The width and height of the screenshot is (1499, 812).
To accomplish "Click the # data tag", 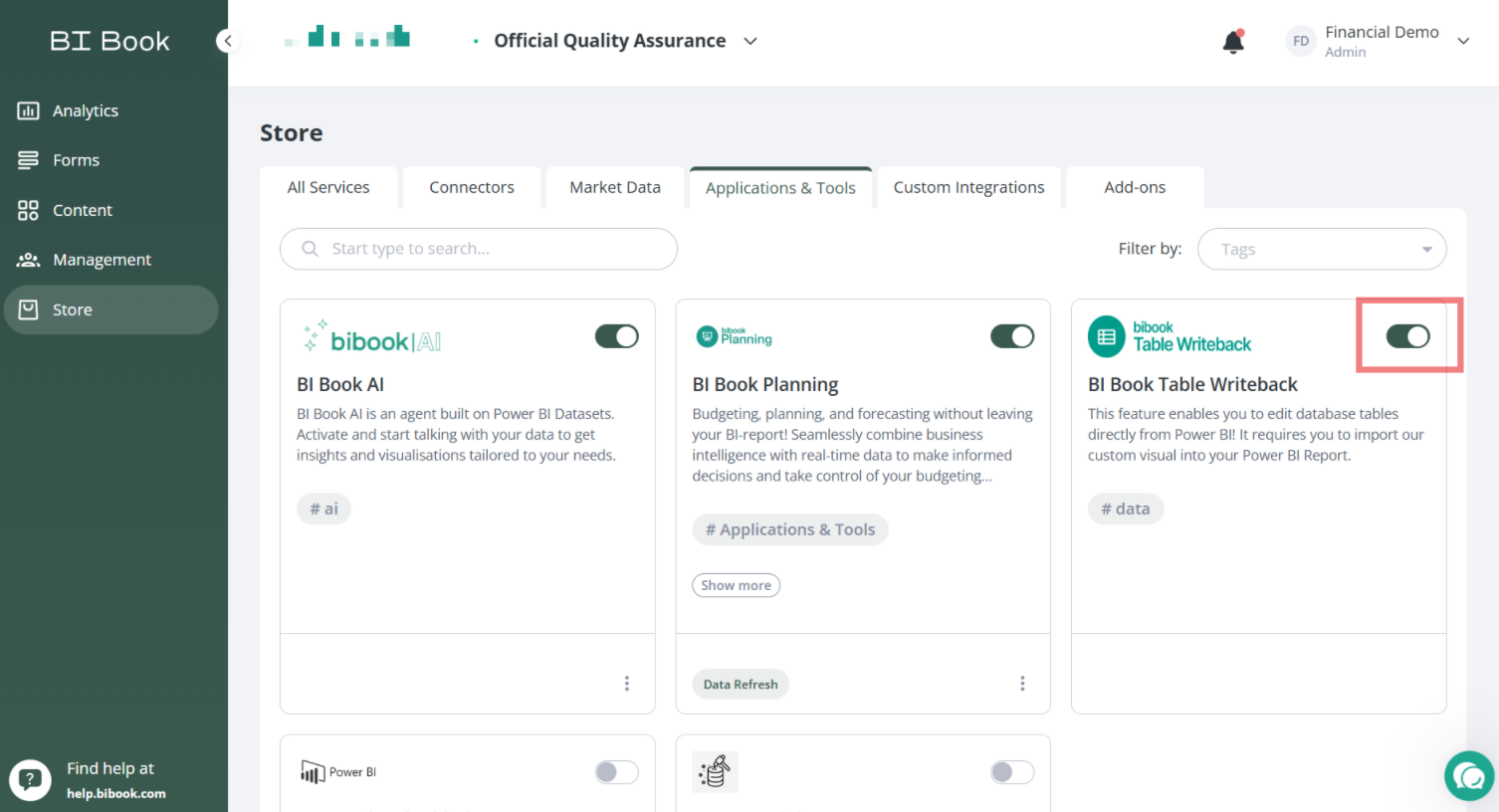I will [1125, 508].
